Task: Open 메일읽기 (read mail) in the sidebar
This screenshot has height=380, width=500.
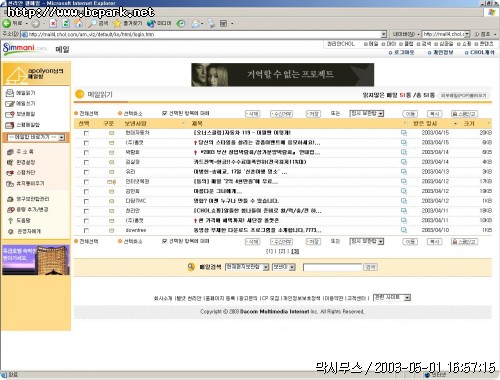Action: [x=25, y=93]
